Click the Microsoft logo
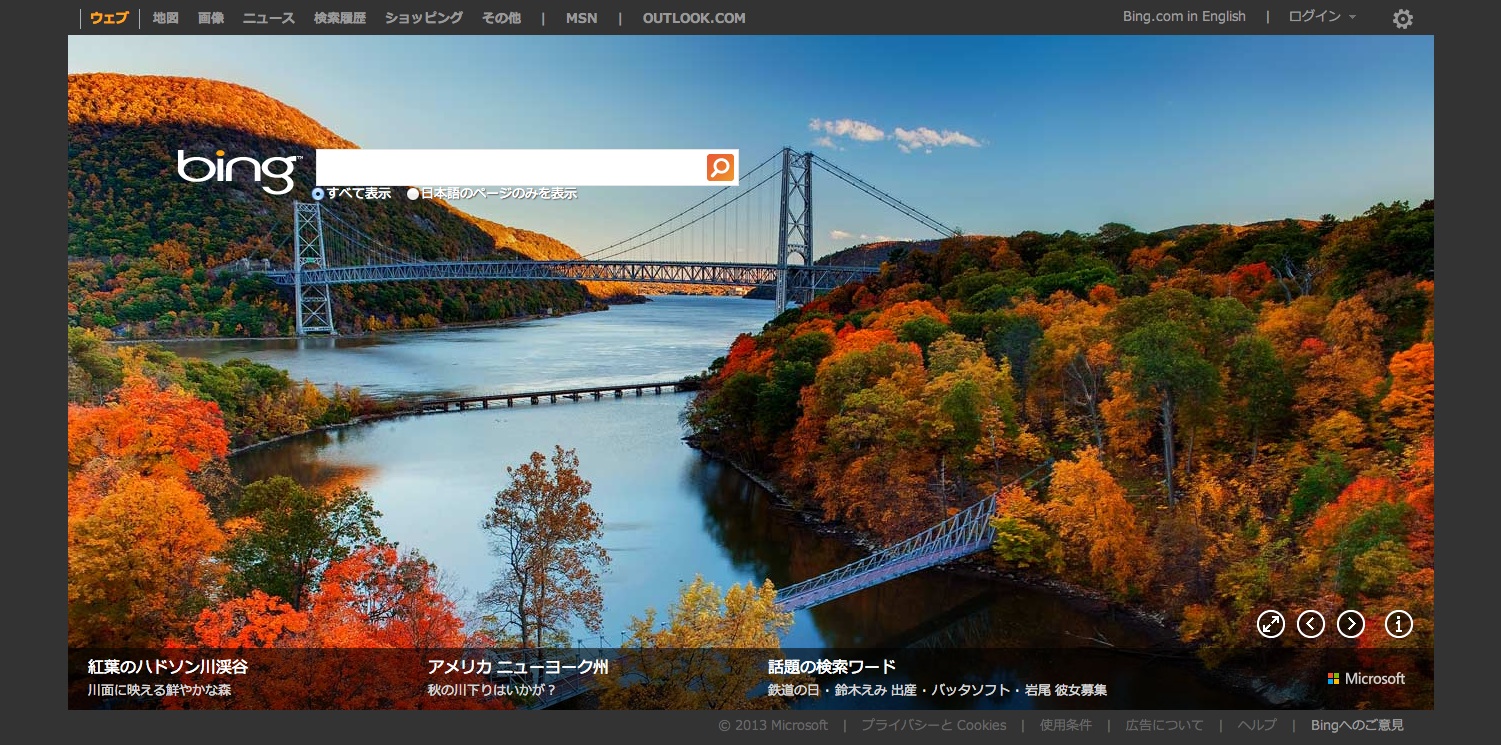The image size is (1501, 745). click(x=1366, y=679)
